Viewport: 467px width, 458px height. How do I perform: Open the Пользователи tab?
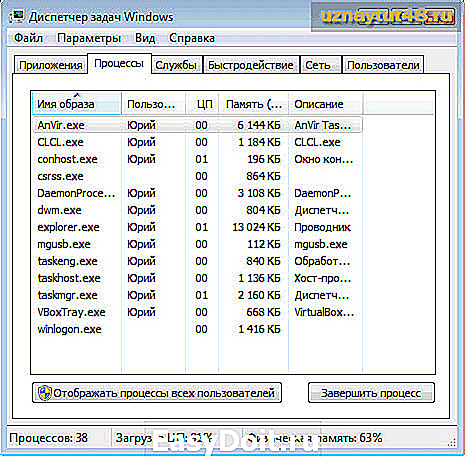[x=383, y=65]
